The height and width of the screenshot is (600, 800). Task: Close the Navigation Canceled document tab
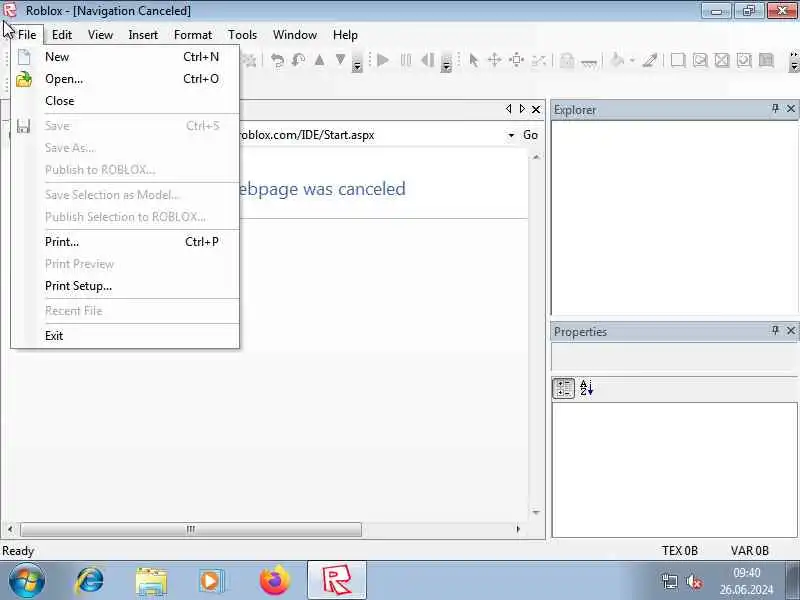click(536, 109)
